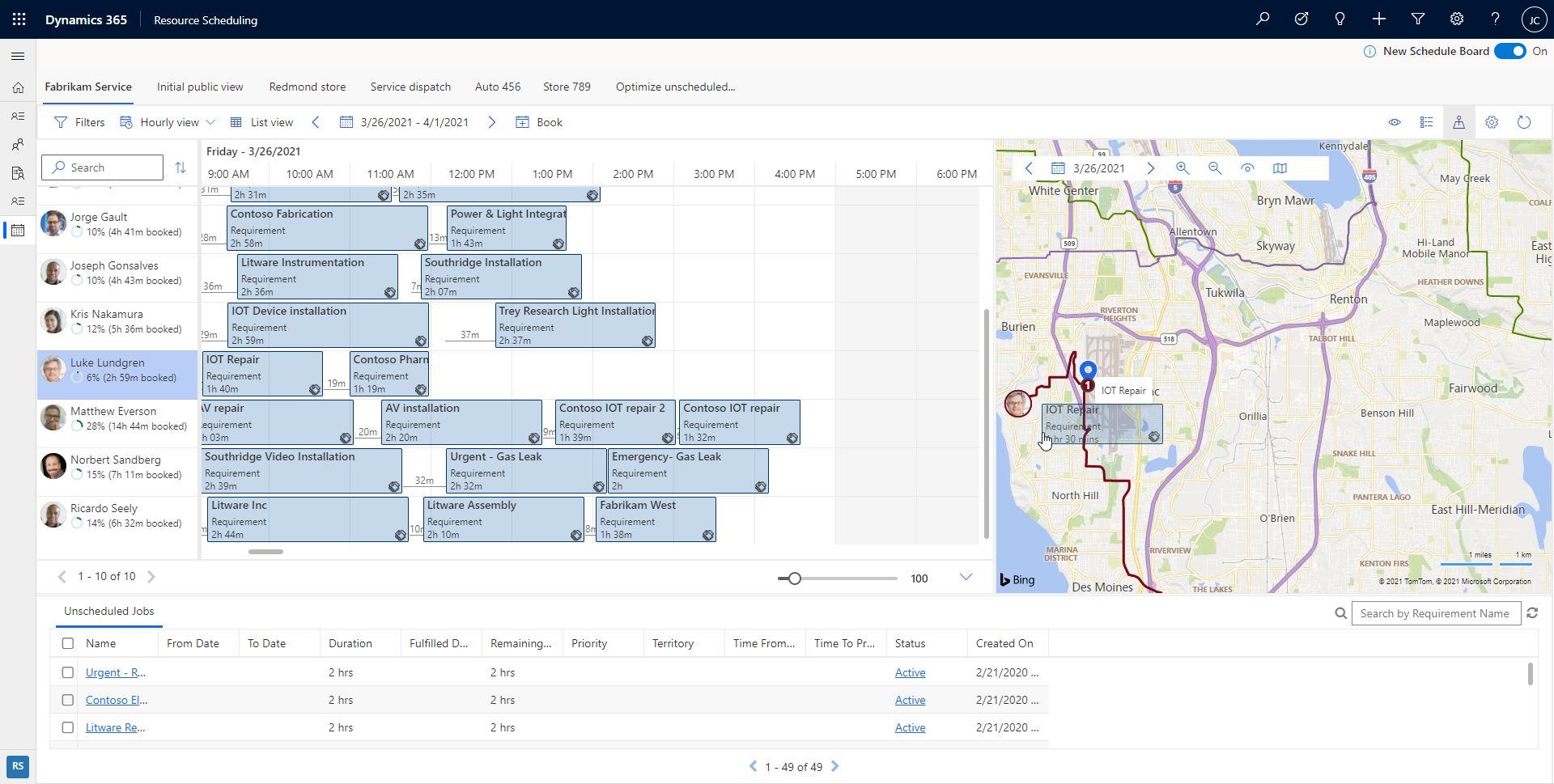This screenshot has width=1554, height=784.
Task: Open schedule board Settings gear icon
Action: point(1492,122)
